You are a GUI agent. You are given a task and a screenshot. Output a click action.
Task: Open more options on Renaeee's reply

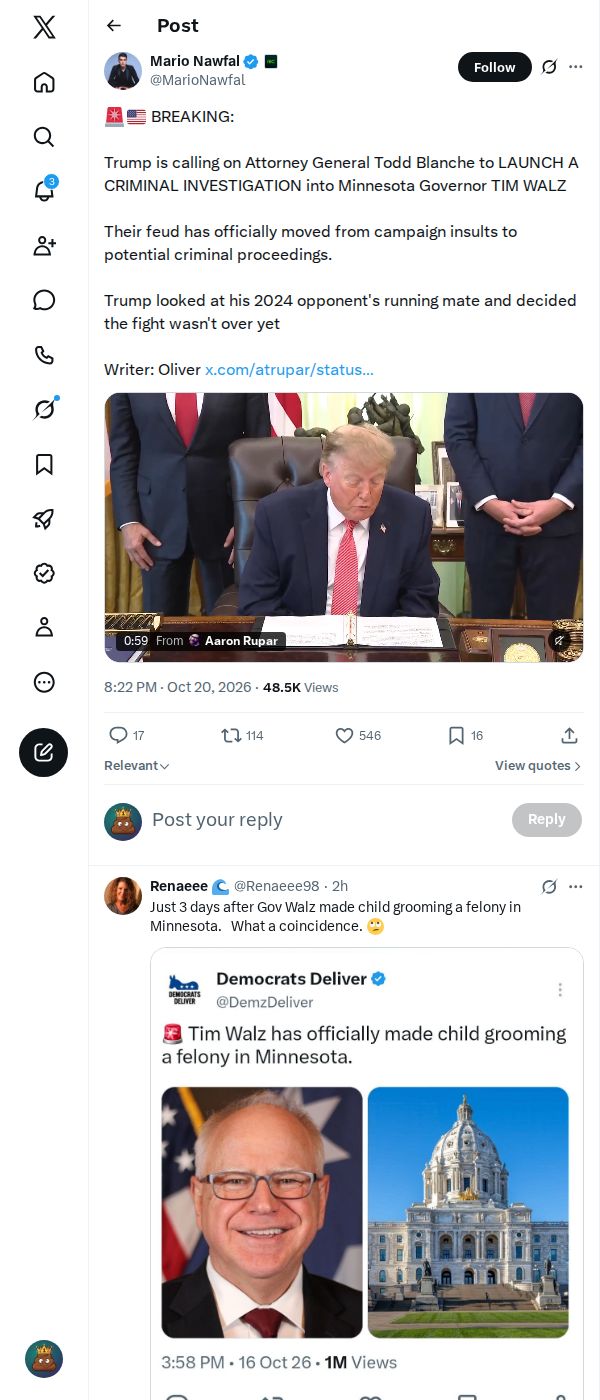(x=575, y=887)
